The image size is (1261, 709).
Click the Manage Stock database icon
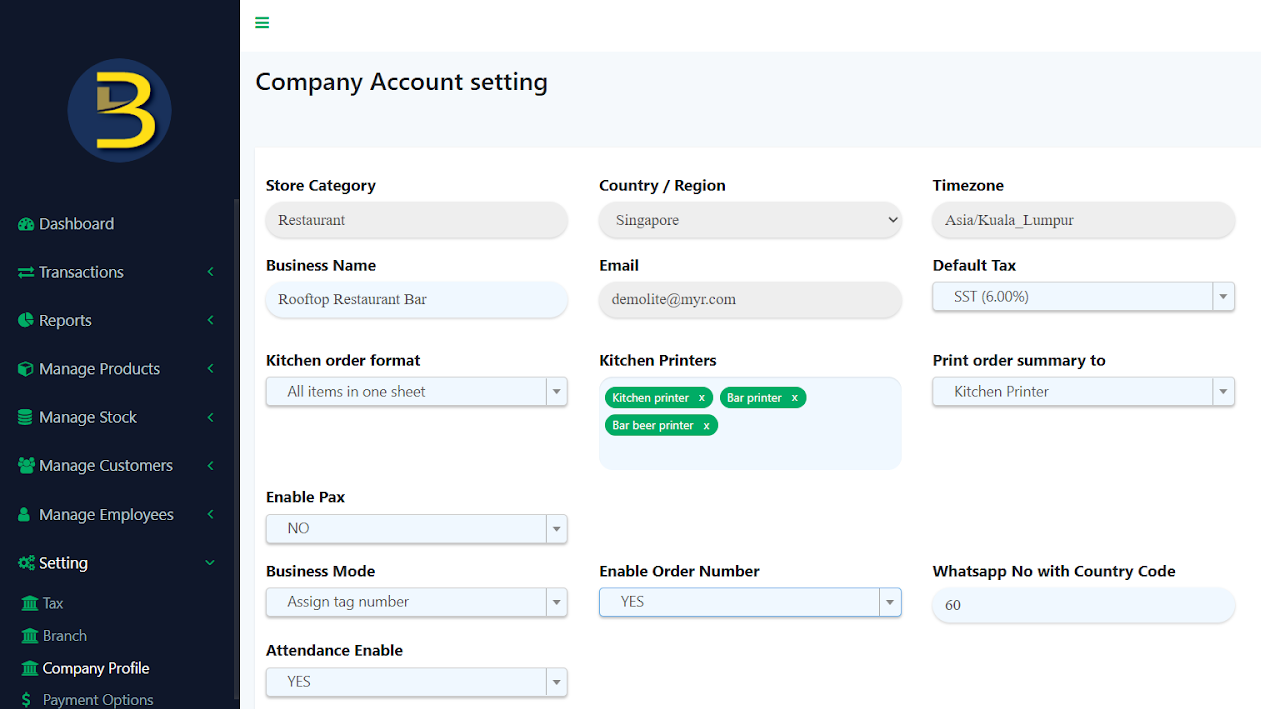point(26,418)
